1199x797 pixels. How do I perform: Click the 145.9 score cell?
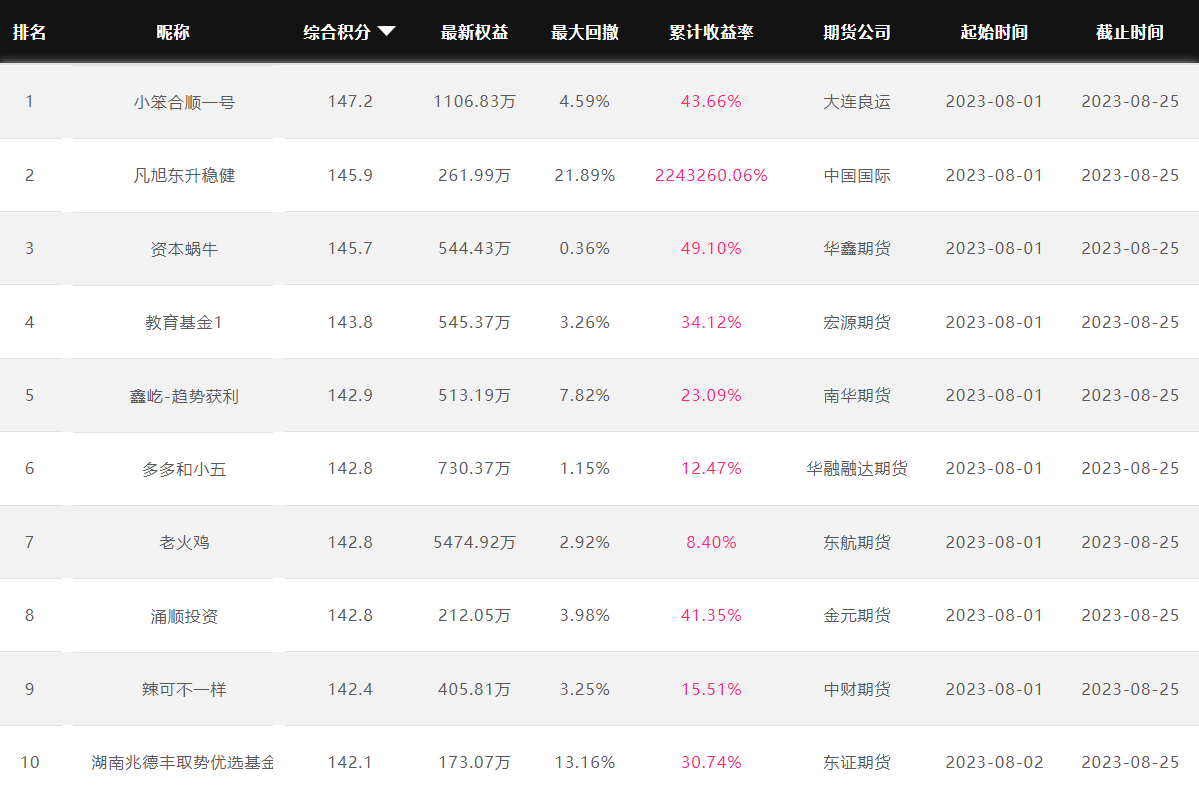[350, 175]
